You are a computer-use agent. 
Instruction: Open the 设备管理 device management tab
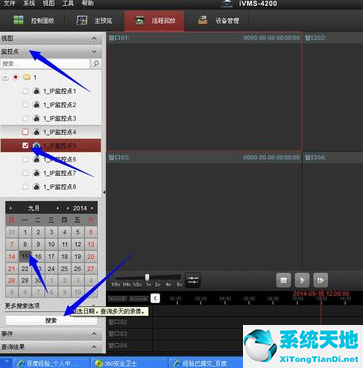pos(218,21)
